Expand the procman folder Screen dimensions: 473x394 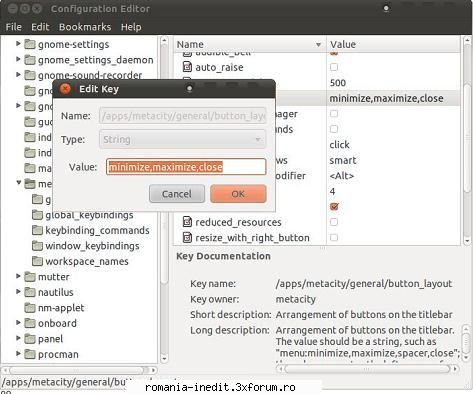click(x=18, y=353)
